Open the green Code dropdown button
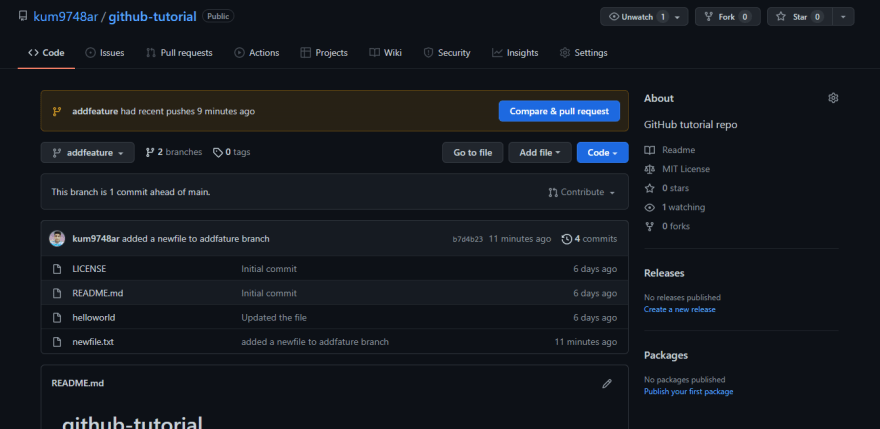This screenshot has height=429, width=880. point(602,153)
